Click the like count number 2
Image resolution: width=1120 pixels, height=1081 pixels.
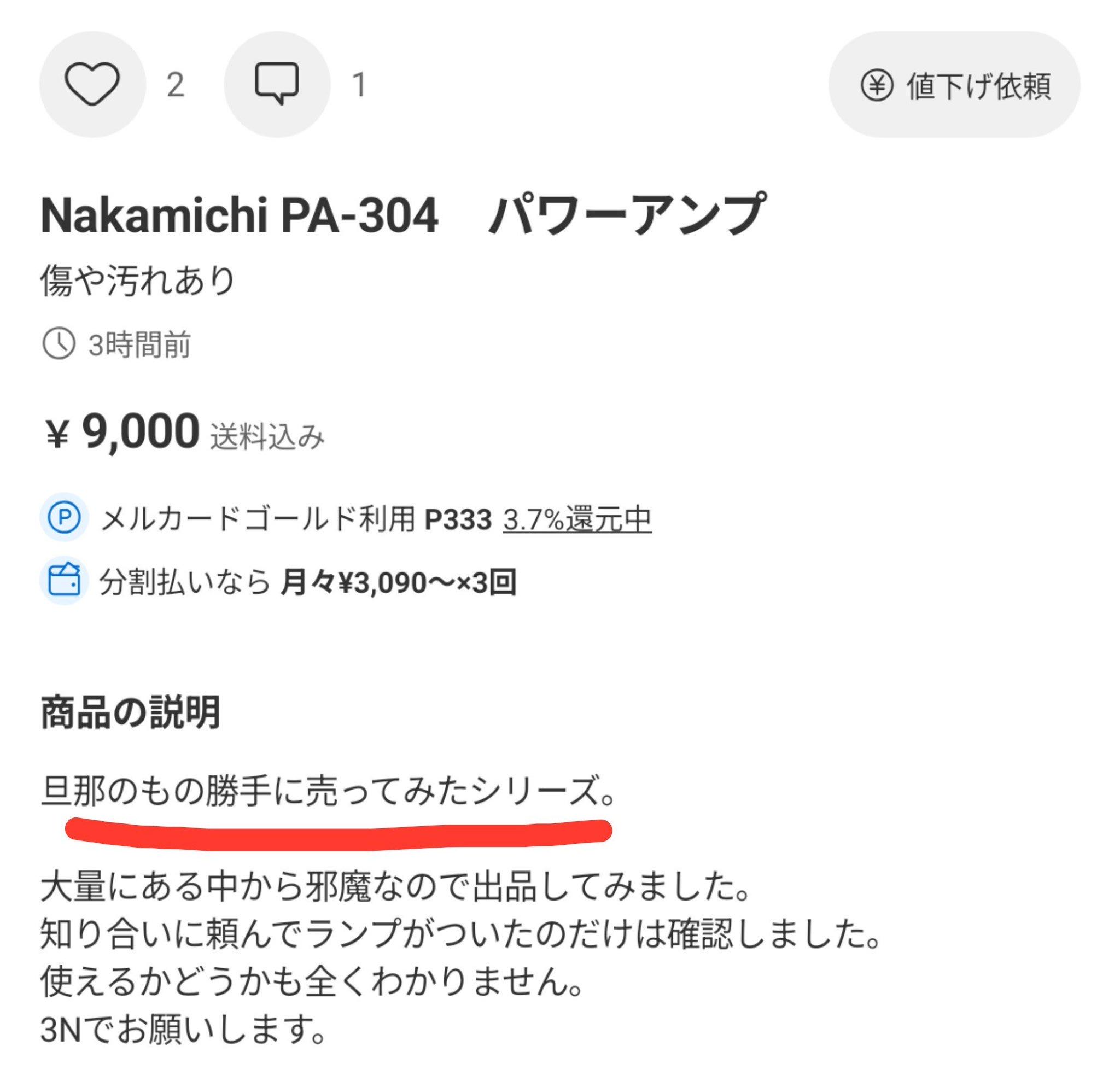coord(176,85)
